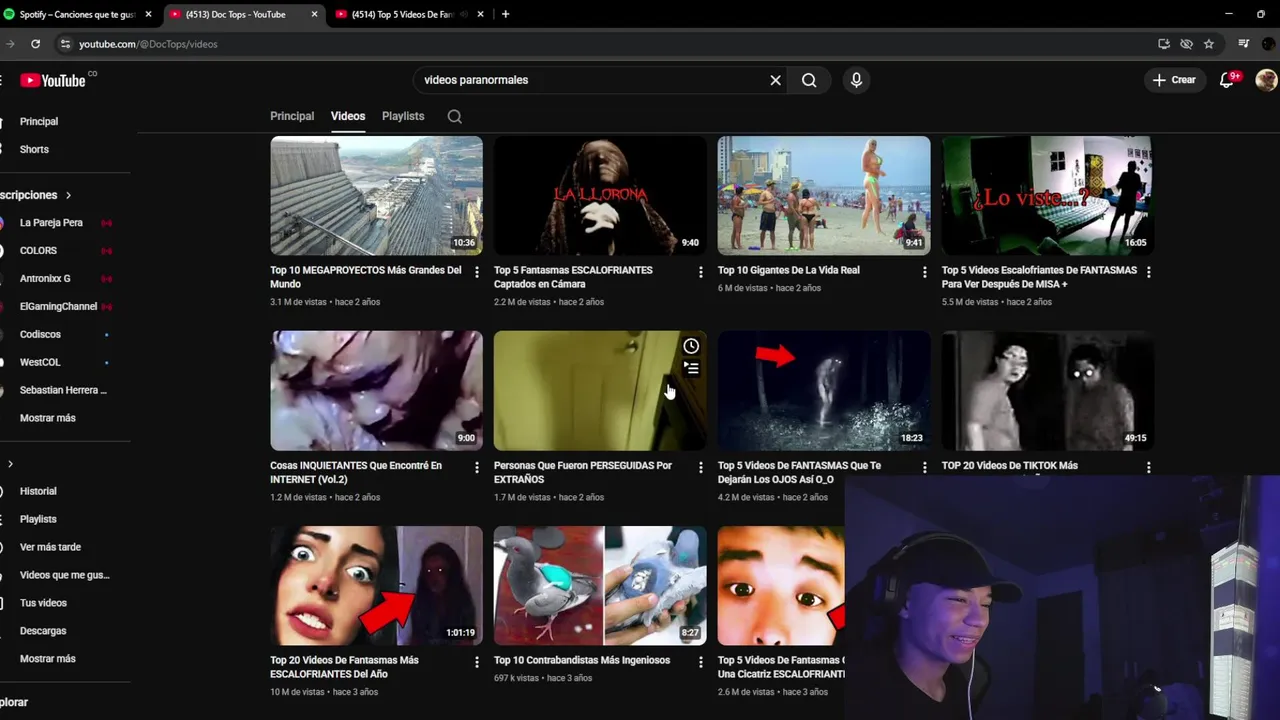Expand the Suscripciones section chevron

pyautogui.click(x=68, y=195)
